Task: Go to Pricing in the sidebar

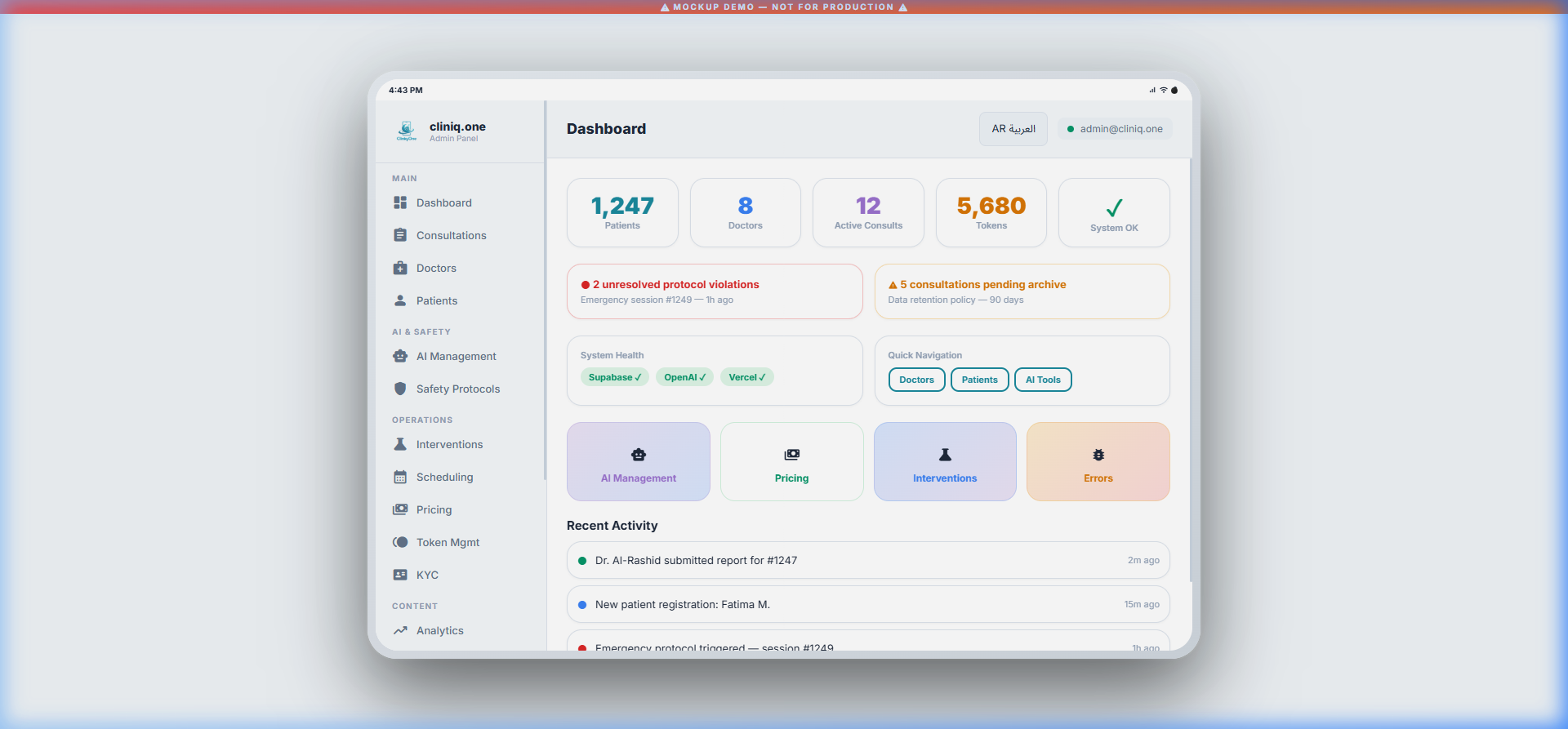Action: click(434, 509)
